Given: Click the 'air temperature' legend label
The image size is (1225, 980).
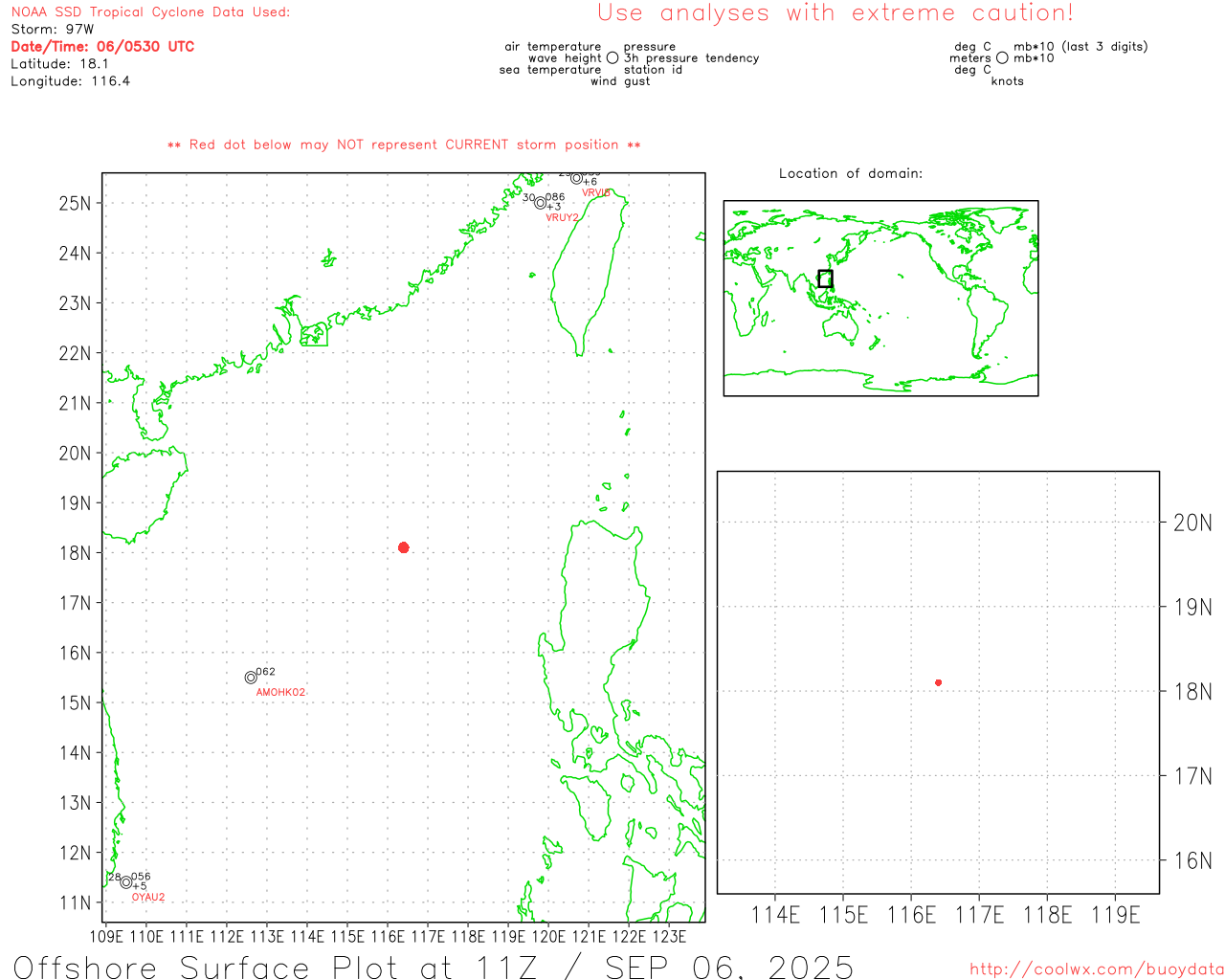Looking at the screenshot, I should click(553, 47).
